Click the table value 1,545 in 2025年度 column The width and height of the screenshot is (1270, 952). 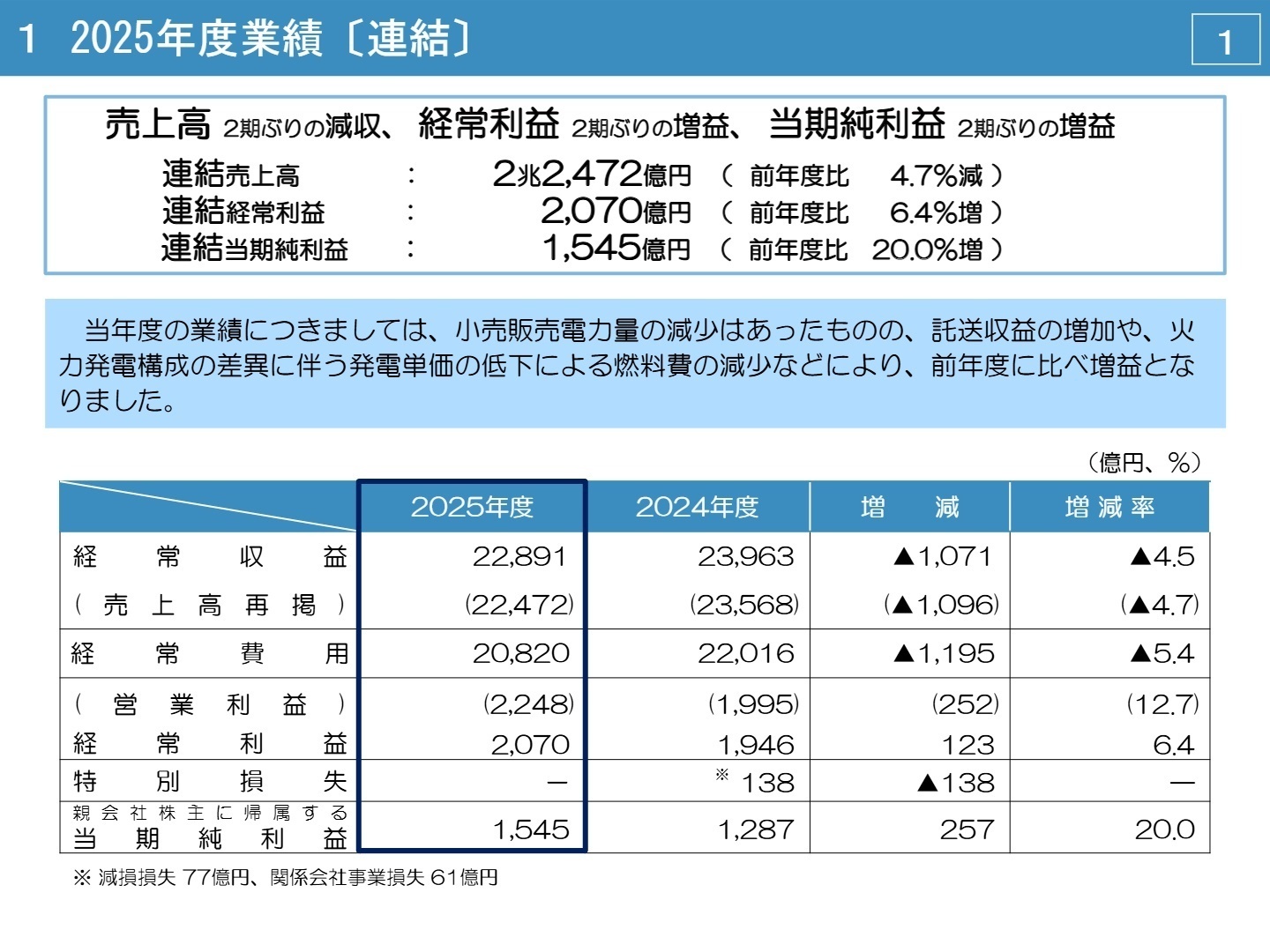pos(531,829)
